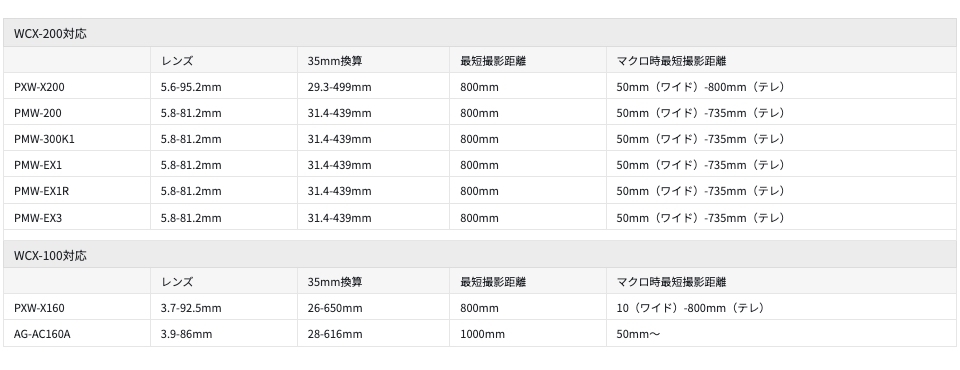Click the 50mm〜 macro distance cell
Viewport: 960px width, 370px height.
point(782,333)
